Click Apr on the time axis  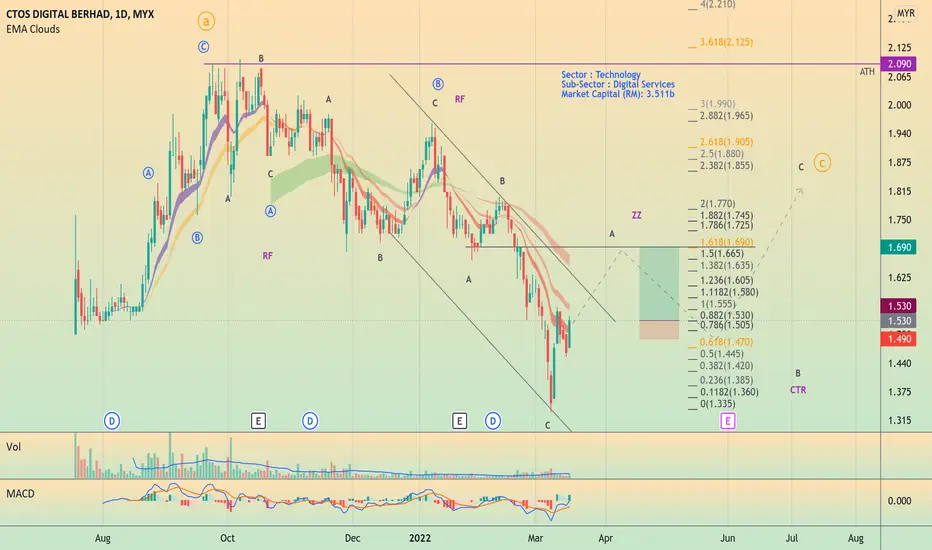[605, 538]
